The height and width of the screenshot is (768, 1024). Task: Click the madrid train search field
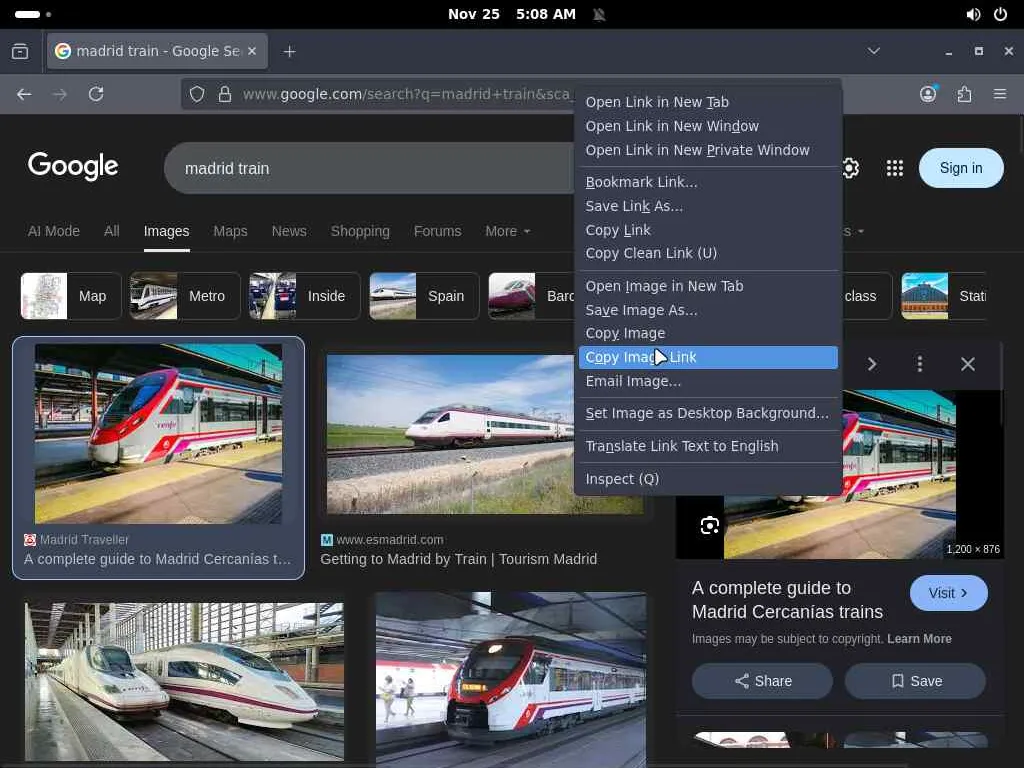(369, 168)
